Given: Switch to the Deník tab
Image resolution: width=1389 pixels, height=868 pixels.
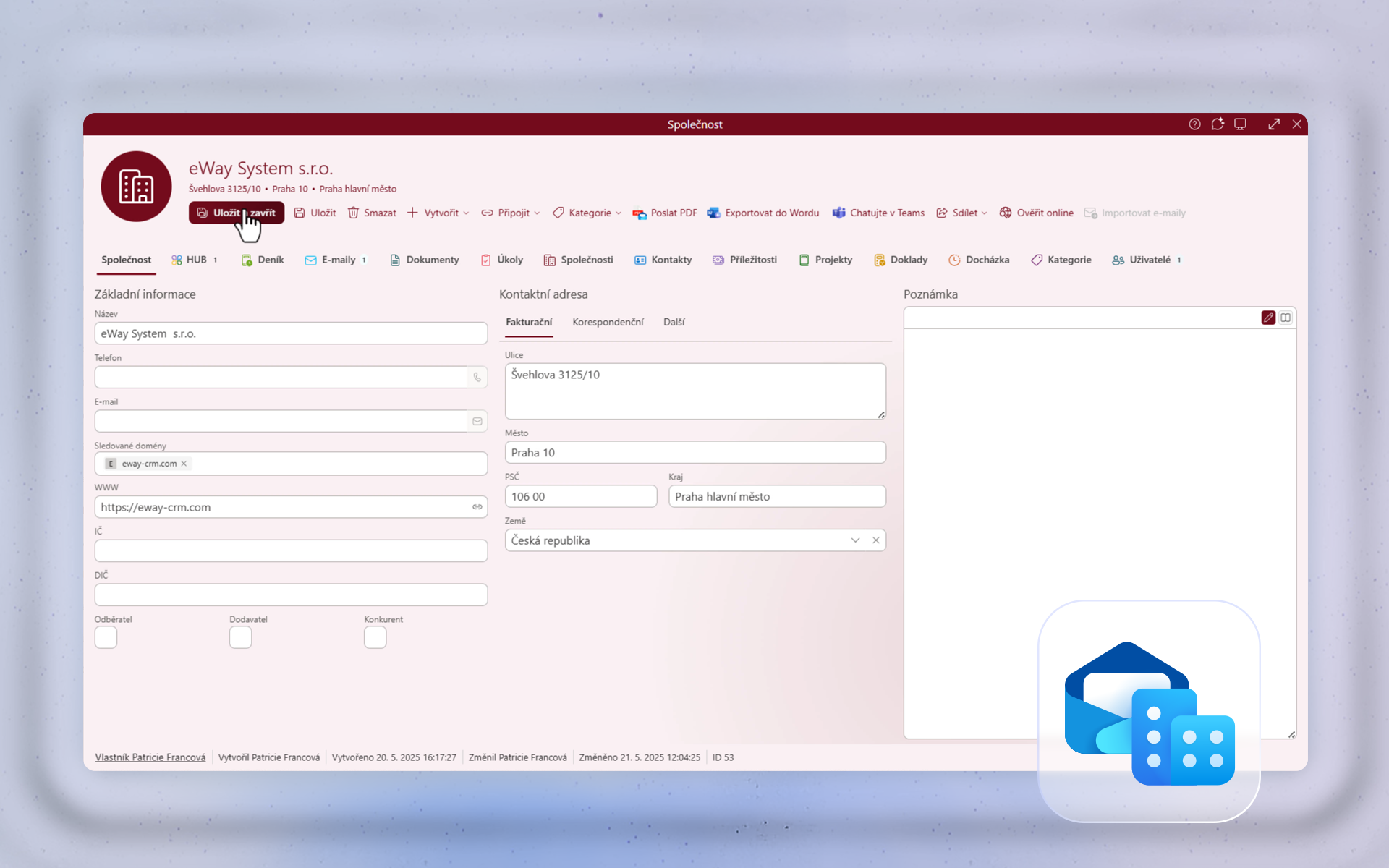Looking at the screenshot, I should click(x=263, y=260).
